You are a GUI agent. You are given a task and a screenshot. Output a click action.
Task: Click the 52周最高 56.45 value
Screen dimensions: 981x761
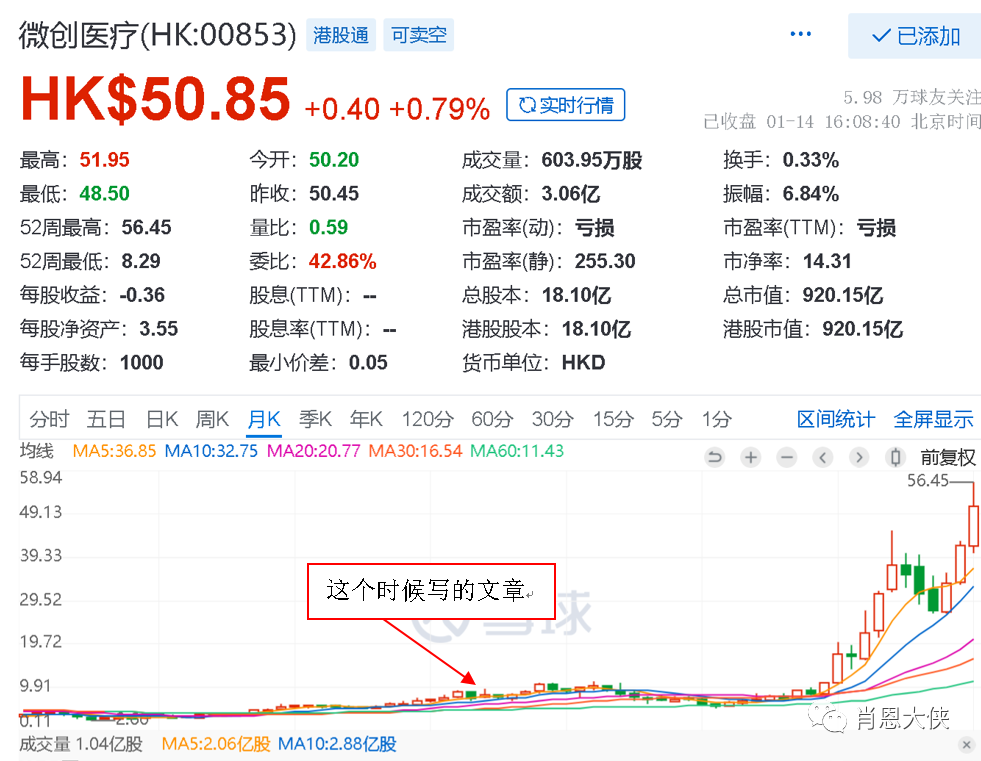tap(146, 227)
